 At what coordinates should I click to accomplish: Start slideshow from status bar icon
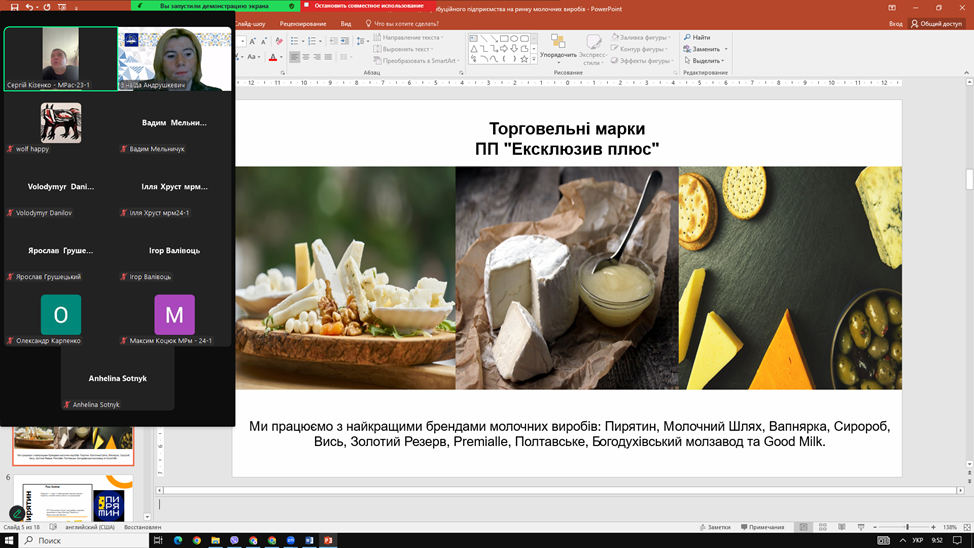pyautogui.click(x=861, y=527)
